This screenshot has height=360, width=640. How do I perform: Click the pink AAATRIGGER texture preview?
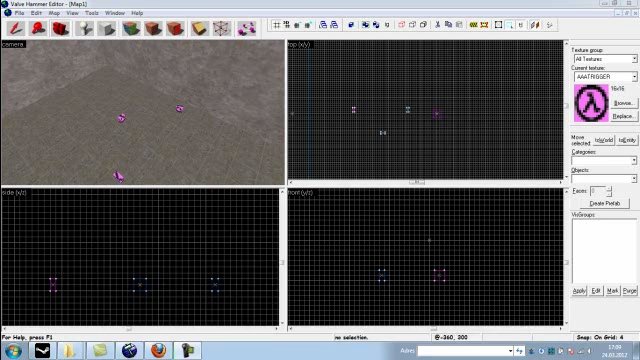(x=591, y=103)
